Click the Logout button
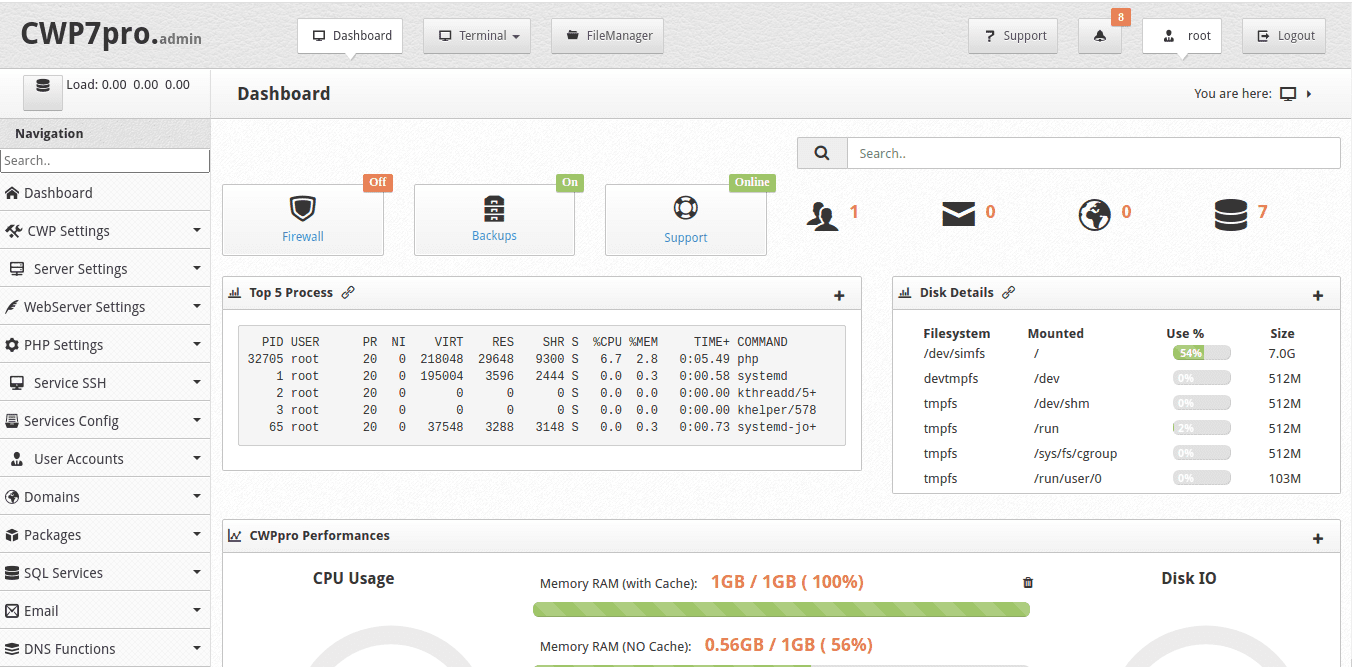Viewport: 1352px width, 667px height. click(1284, 36)
